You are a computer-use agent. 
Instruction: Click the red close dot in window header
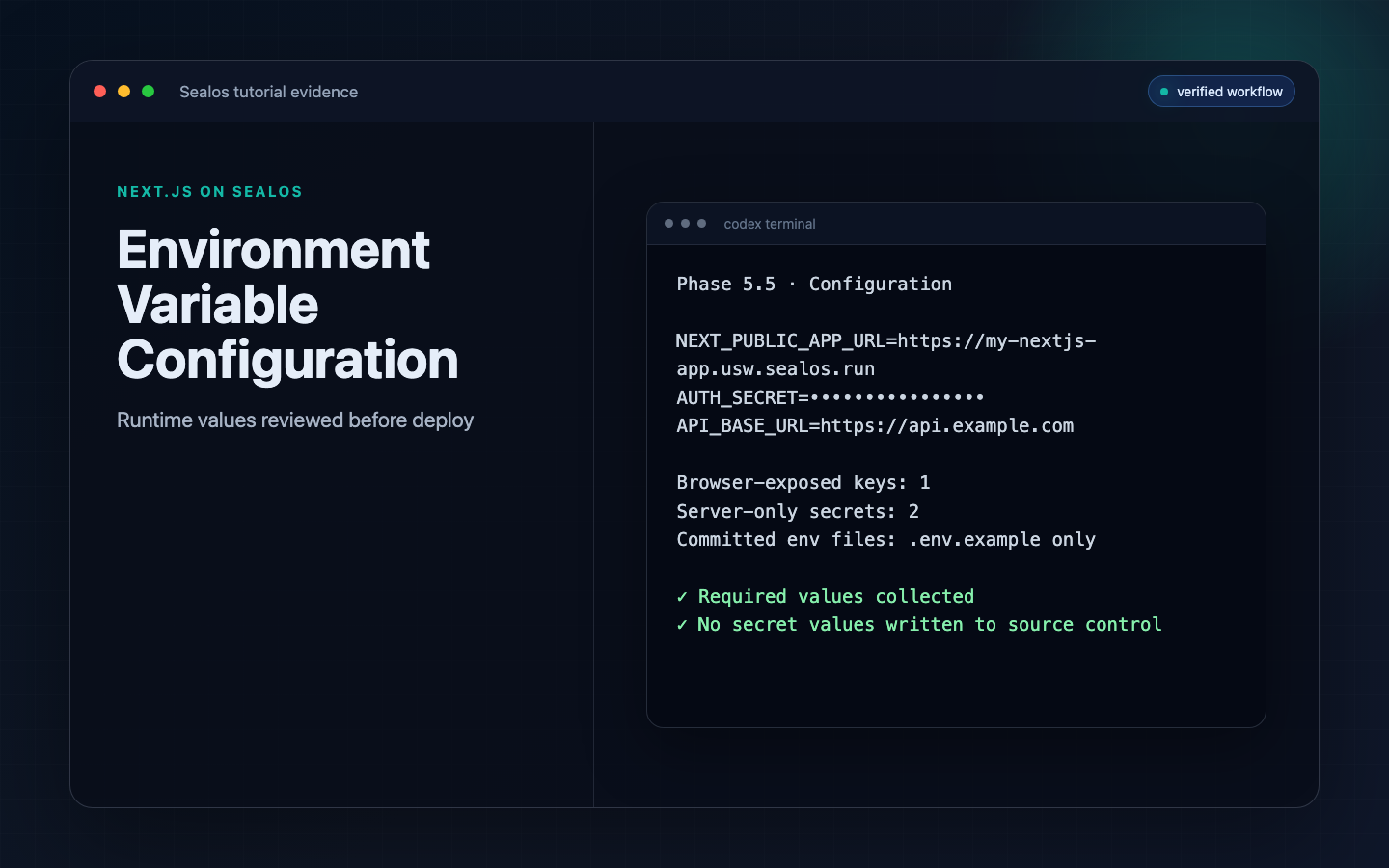click(x=99, y=92)
